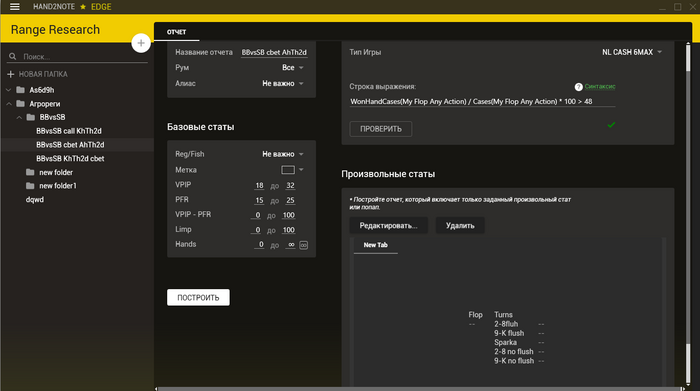Click НОВАЯ ПАПКА to create folder
The width and height of the screenshot is (700, 391).
point(43,74)
